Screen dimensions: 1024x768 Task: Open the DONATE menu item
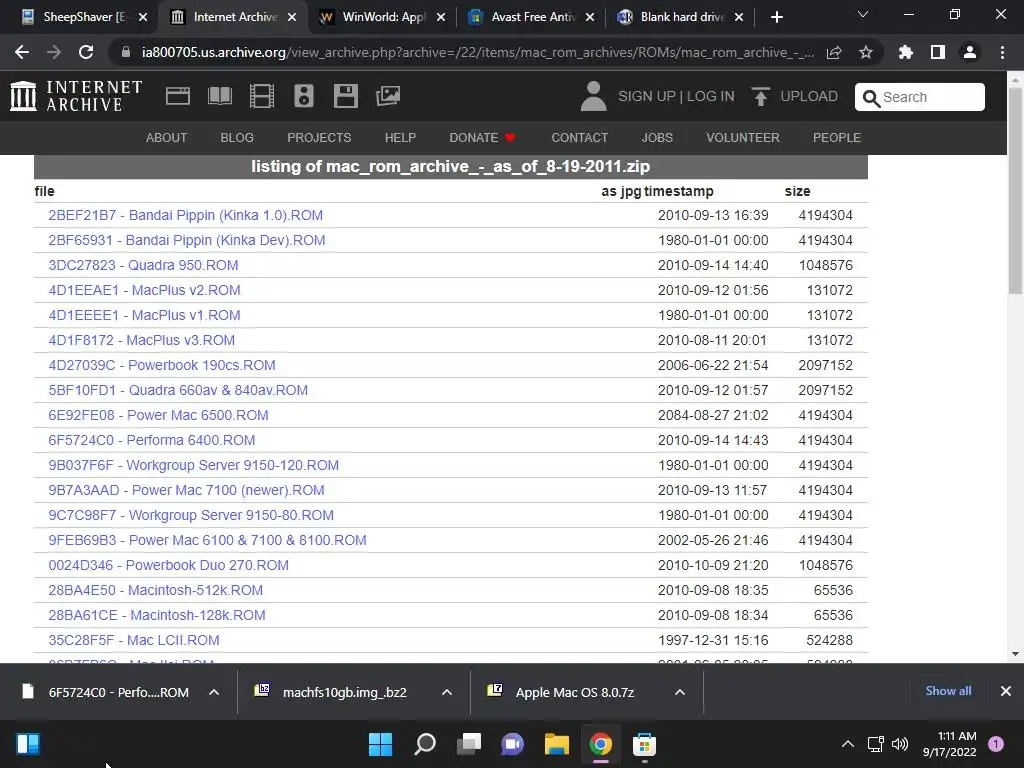pyautogui.click(x=483, y=138)
